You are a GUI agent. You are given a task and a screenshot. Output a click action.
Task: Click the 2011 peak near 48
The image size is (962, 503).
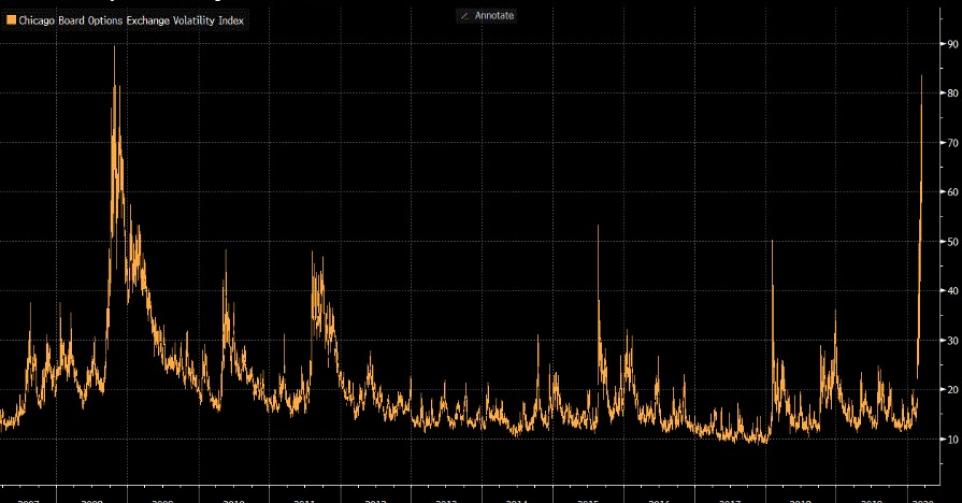click(312, 252)
